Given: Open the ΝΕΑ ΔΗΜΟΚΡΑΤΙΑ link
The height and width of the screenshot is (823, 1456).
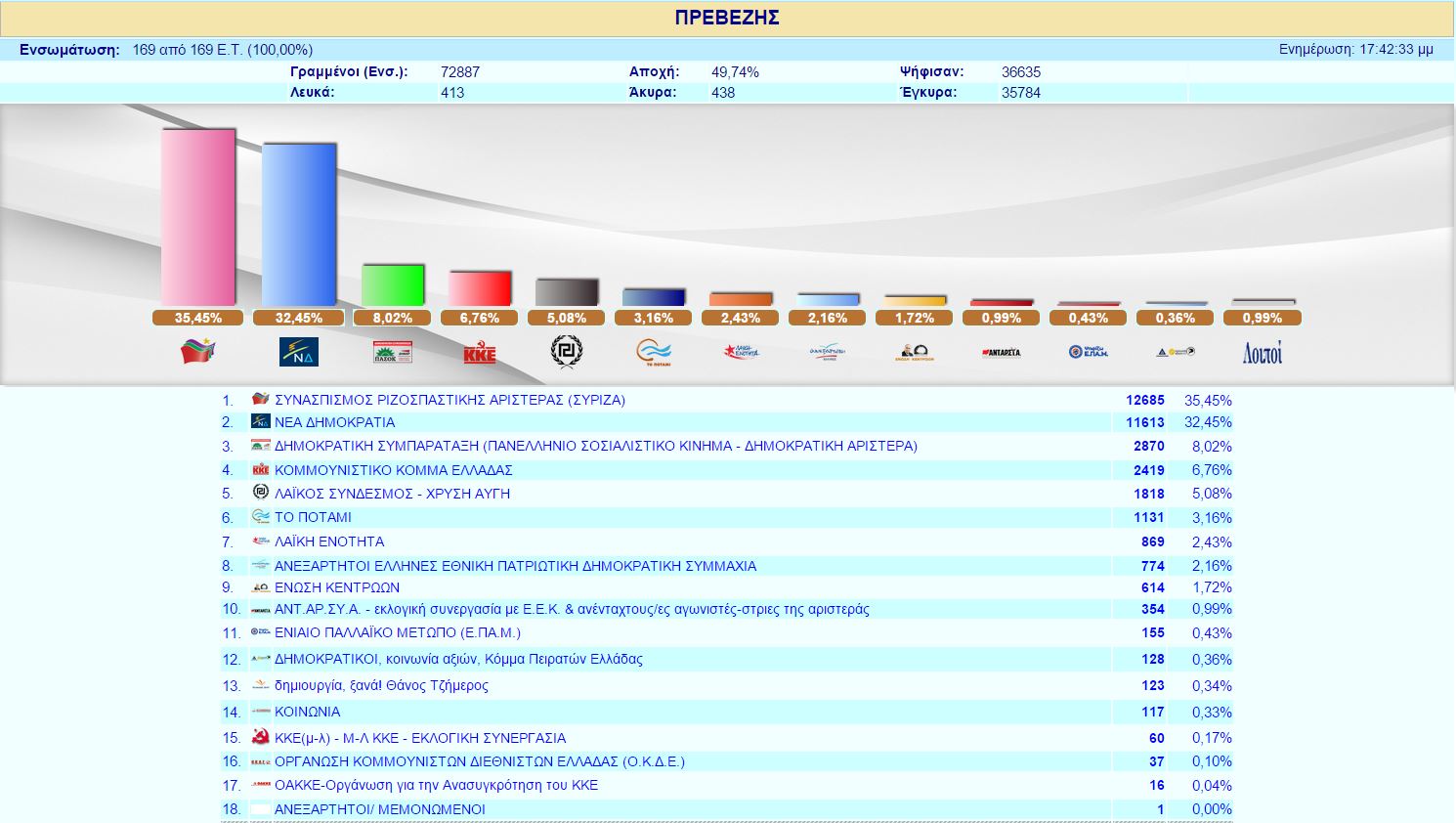Looking at the screenshot, I should tap(335, 422).
